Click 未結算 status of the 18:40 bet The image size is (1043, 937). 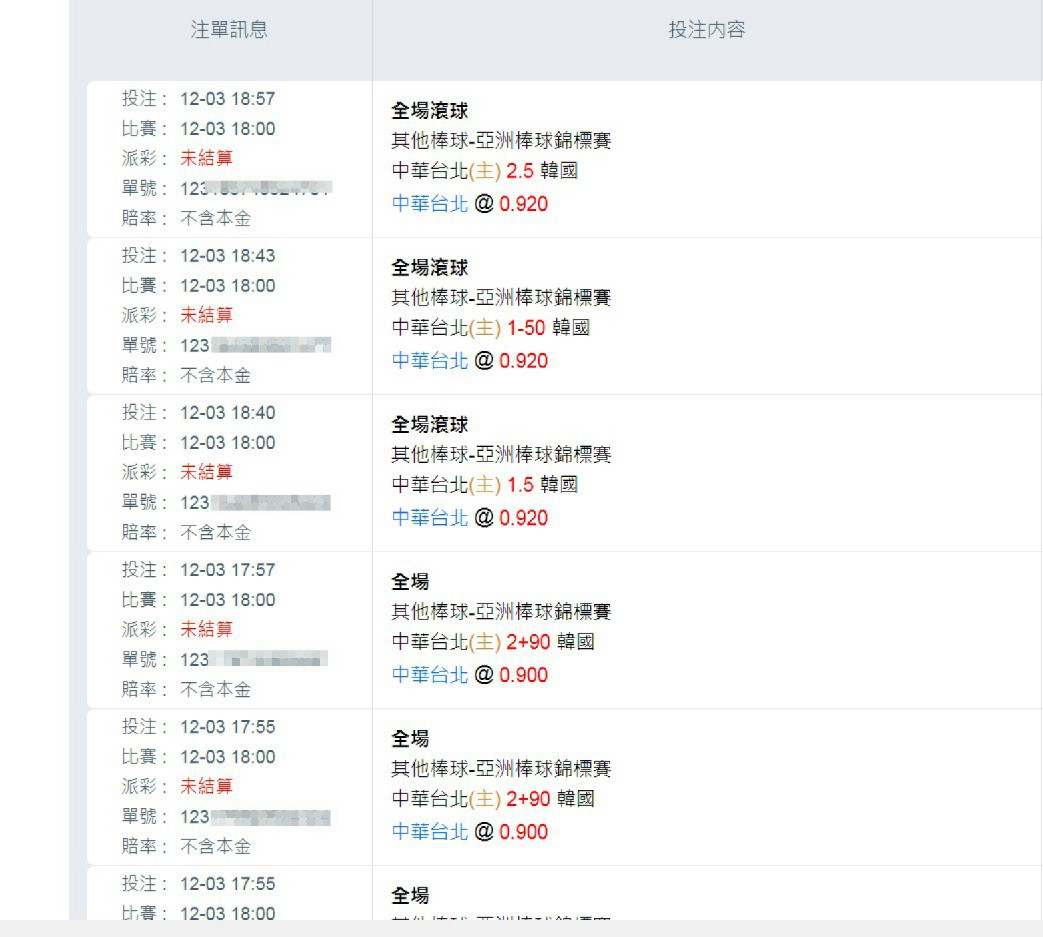[x=206, y=472]
